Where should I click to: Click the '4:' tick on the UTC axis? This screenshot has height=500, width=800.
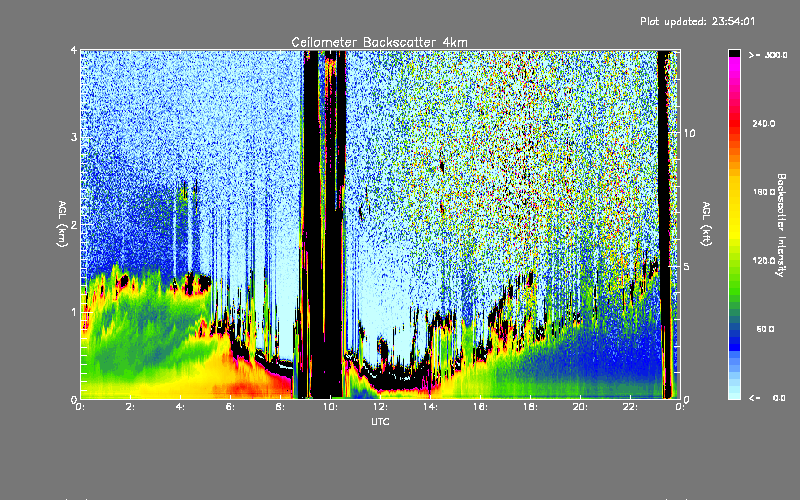180,407
